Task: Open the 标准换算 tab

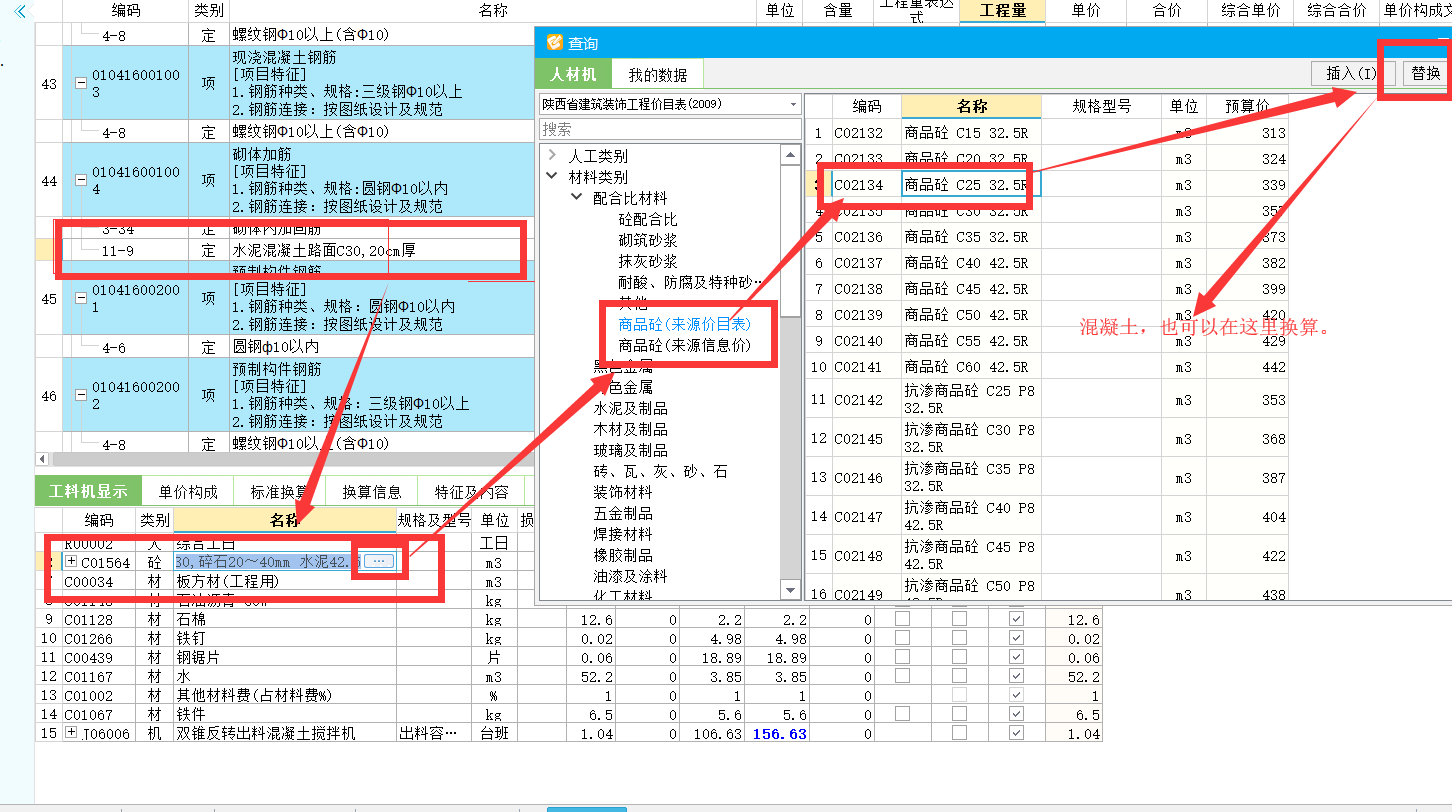Action: point(279,492)
